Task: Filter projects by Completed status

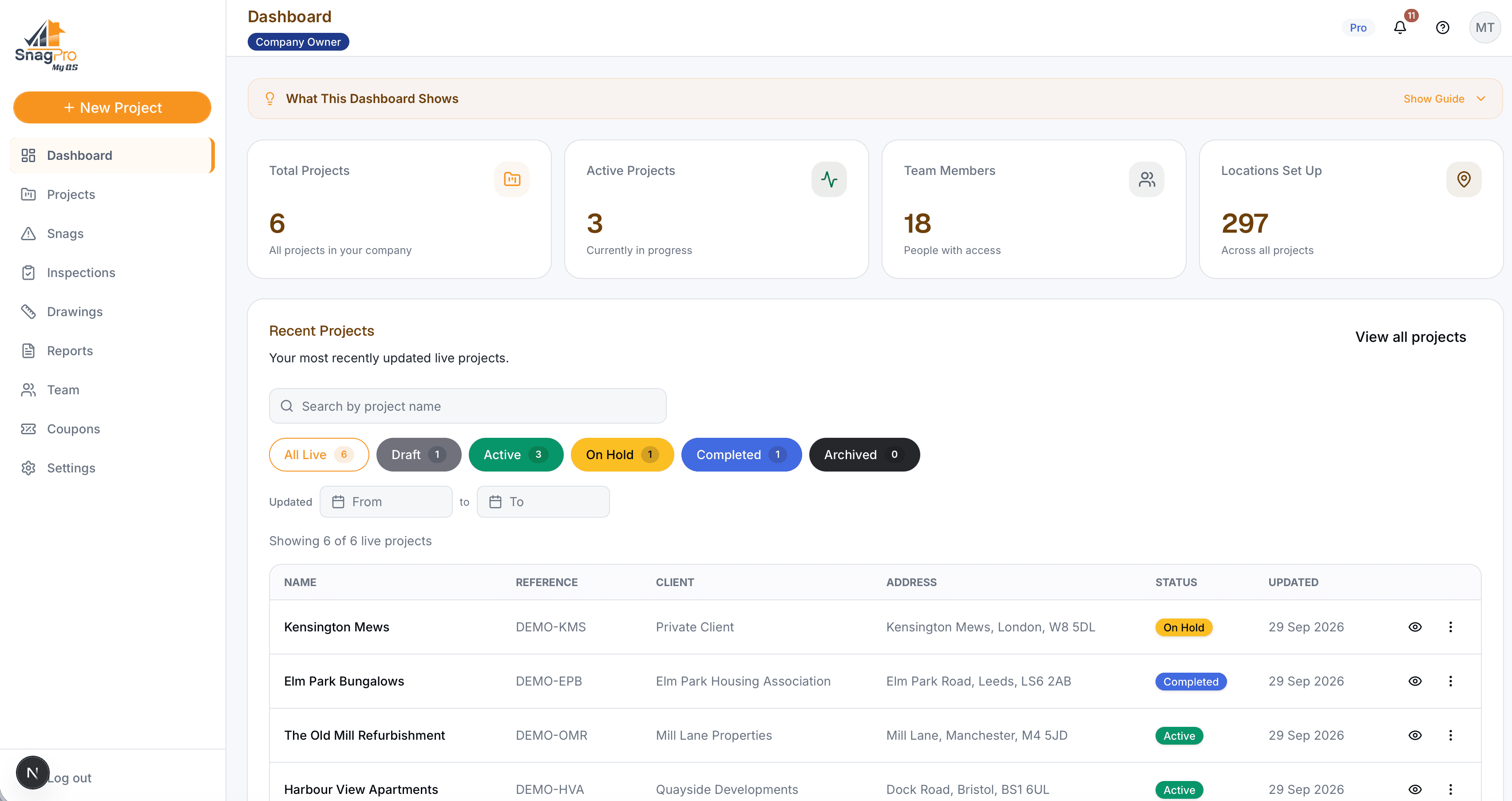Action: point(741,455)
